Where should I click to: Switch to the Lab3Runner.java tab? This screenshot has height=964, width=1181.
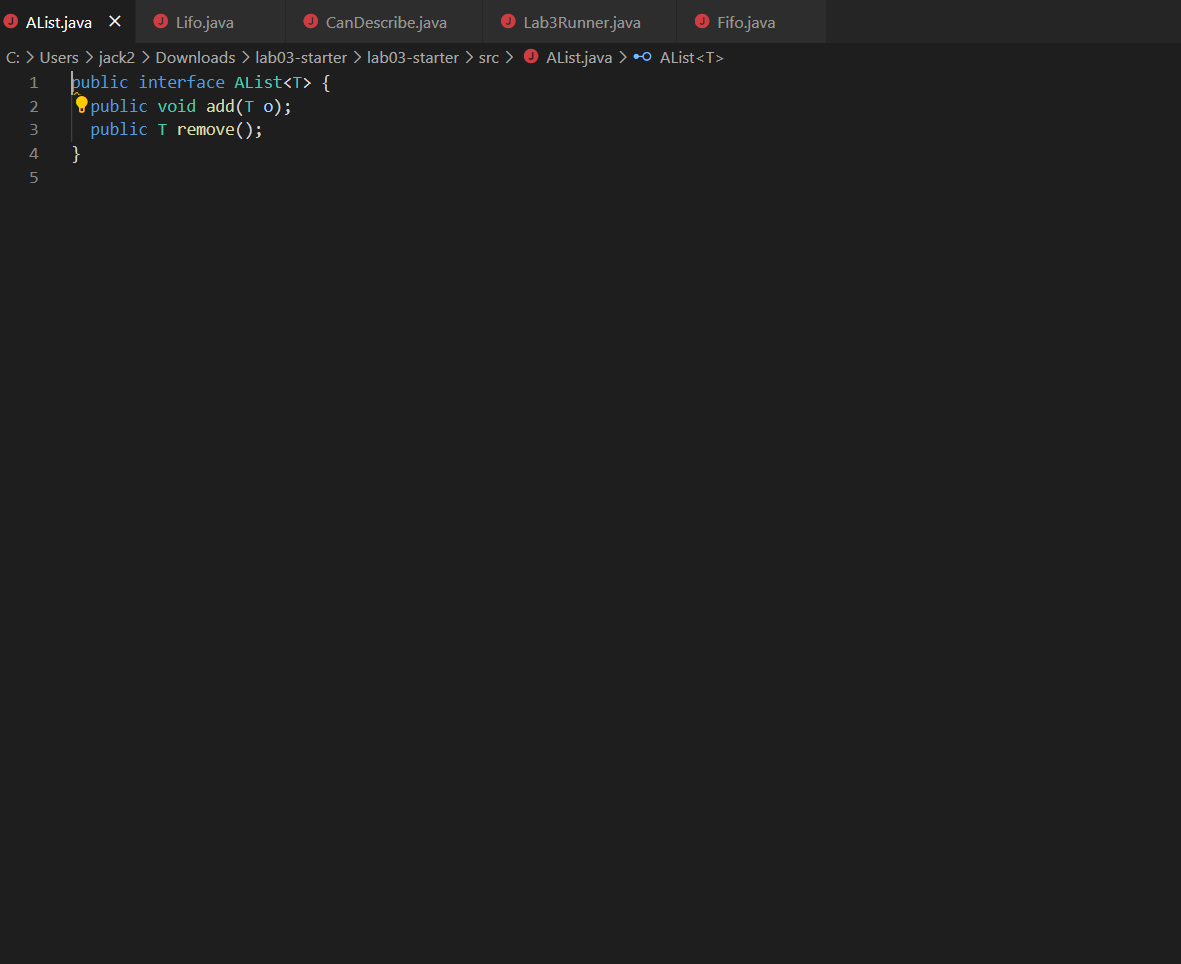579,22
